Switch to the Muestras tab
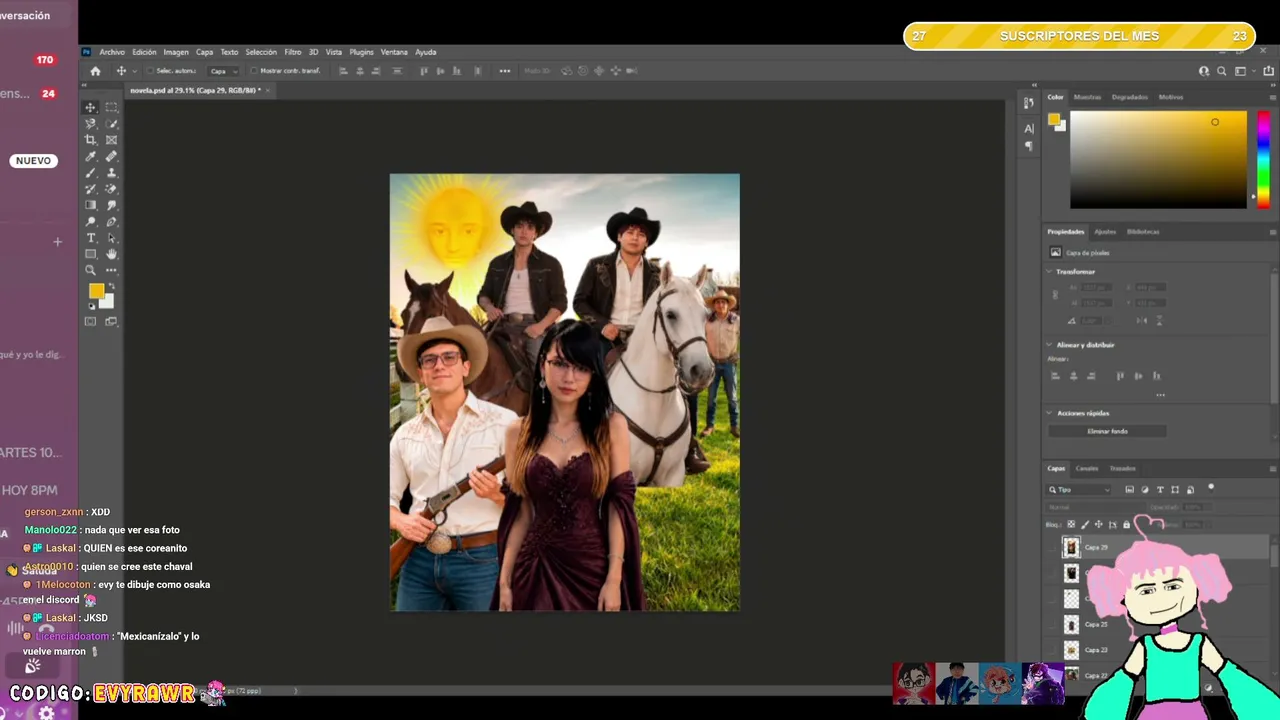1280x720 pixels. [x=1087, y=97]
